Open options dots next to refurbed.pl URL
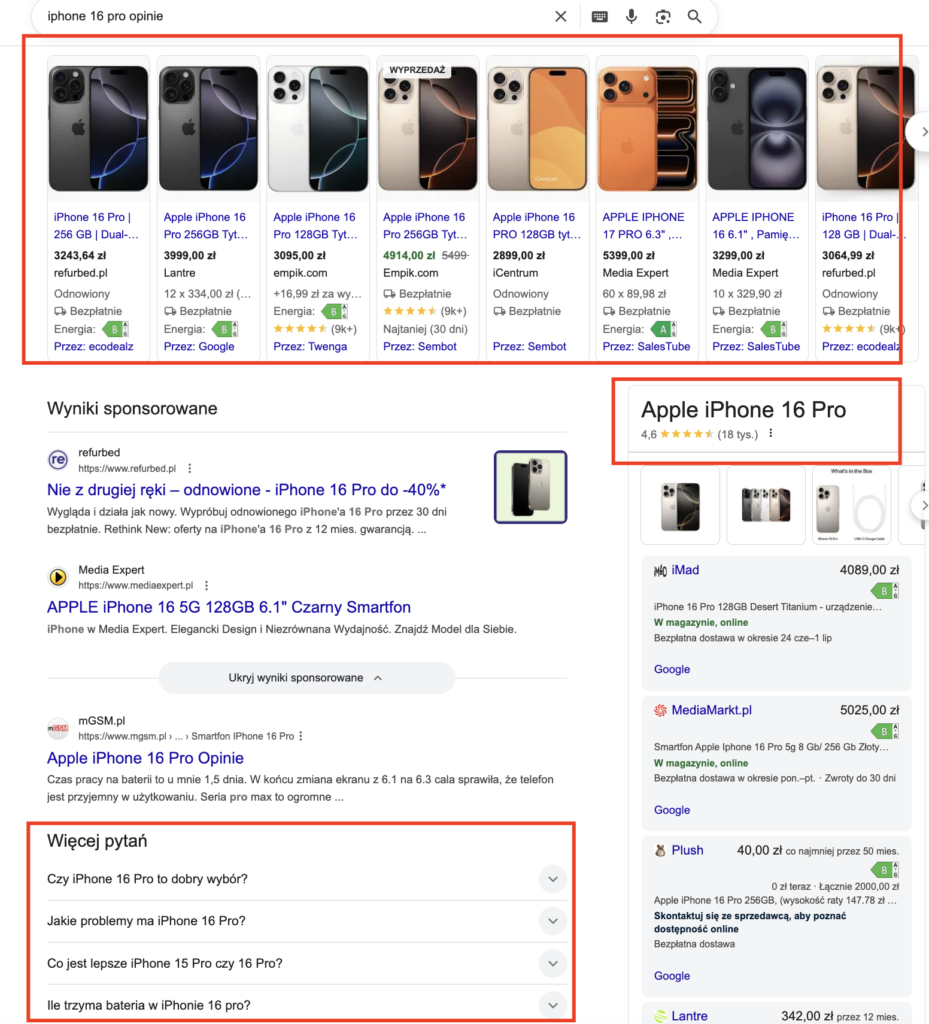Viewport: 929px width, 1024px height. coord(189,468)
